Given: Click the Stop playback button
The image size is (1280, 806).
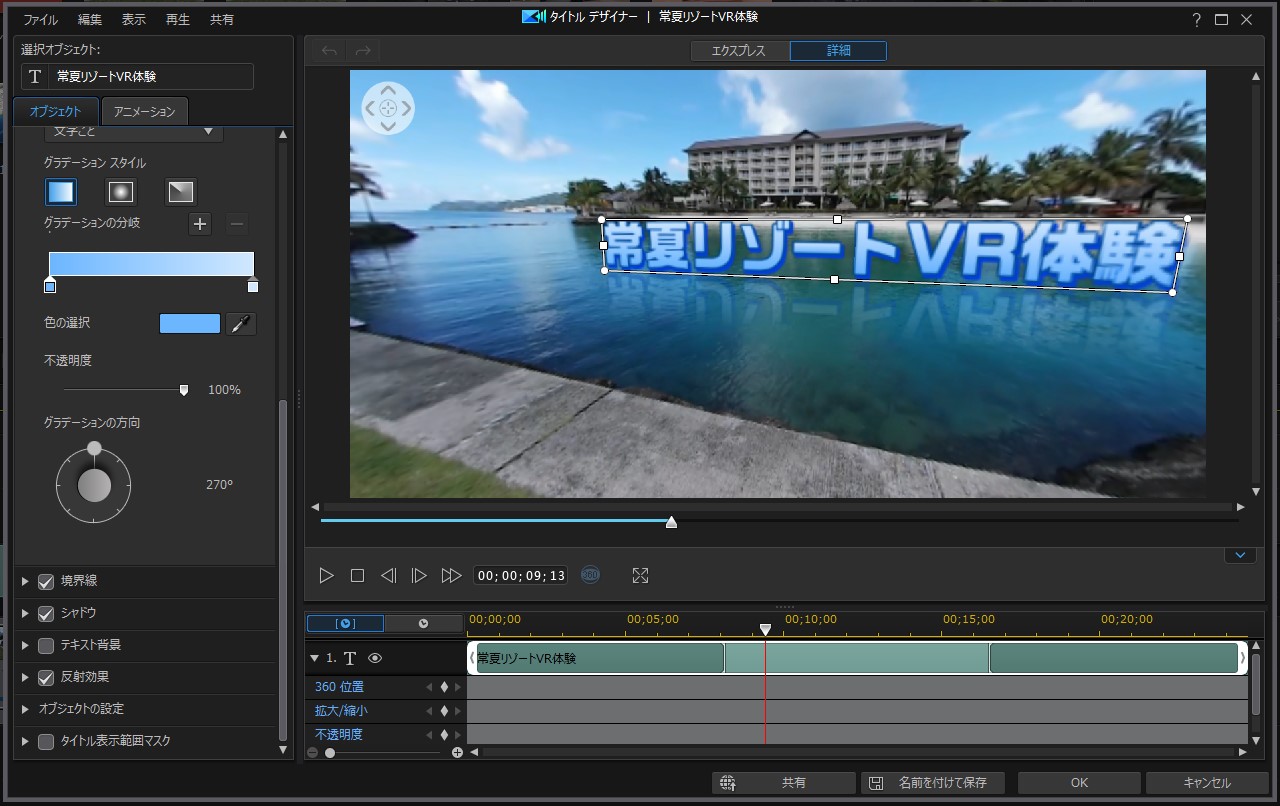Looking at the screenshot, I should point(357,576).
